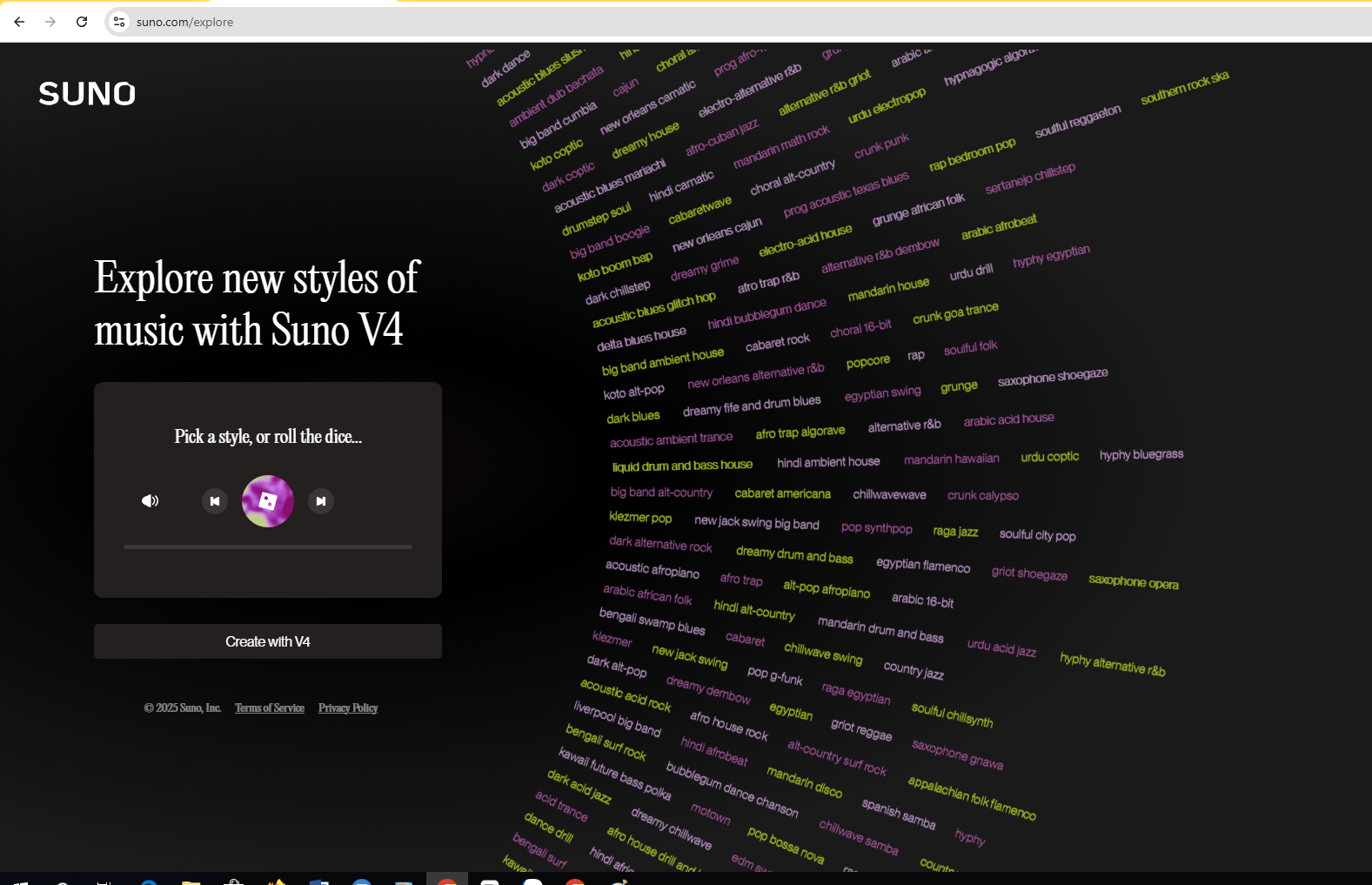
Task: Mute the player volume speaker icon
Action: point(151,500)
